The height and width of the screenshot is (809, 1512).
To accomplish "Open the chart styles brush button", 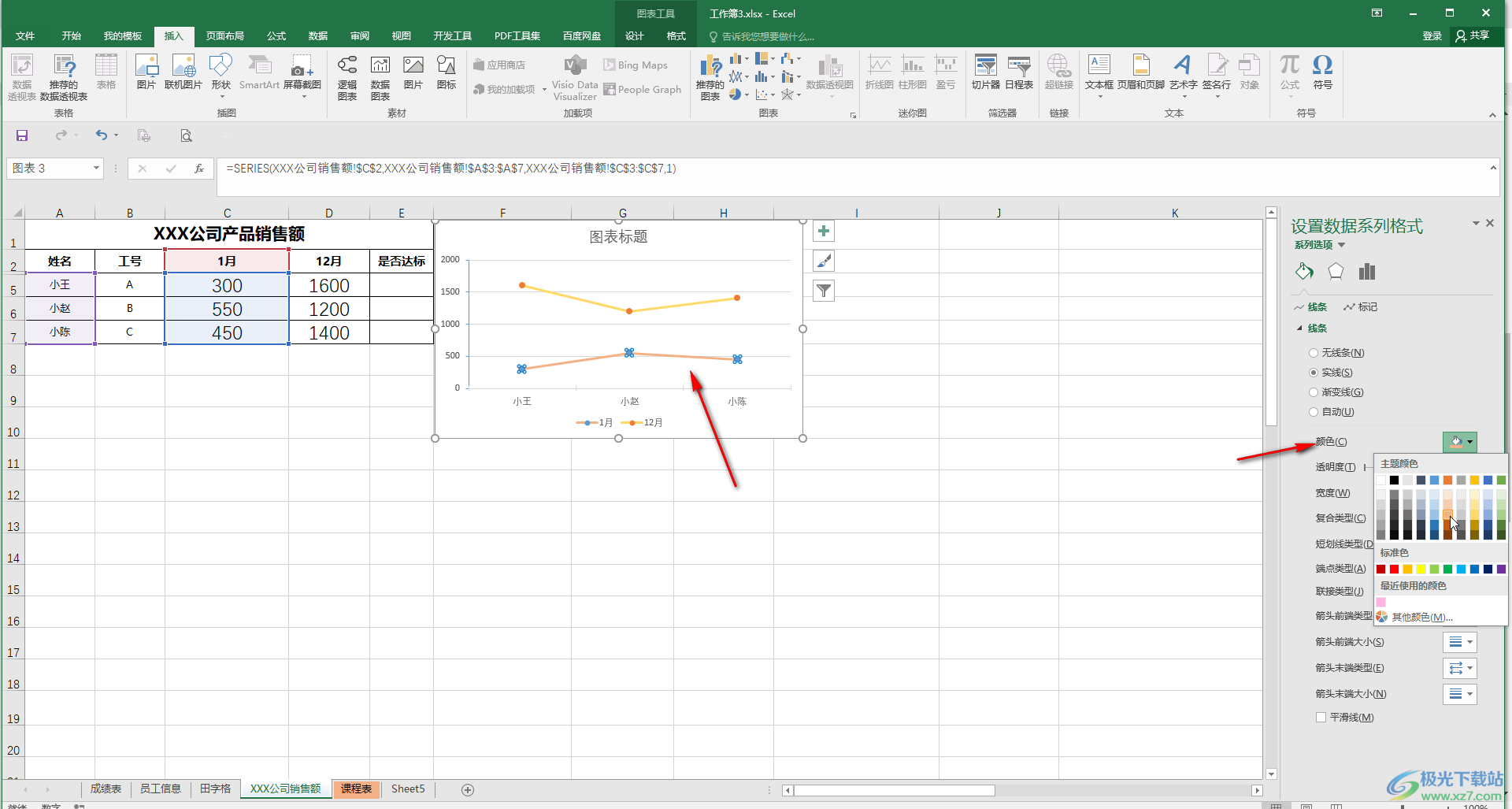I will (823, 261).
